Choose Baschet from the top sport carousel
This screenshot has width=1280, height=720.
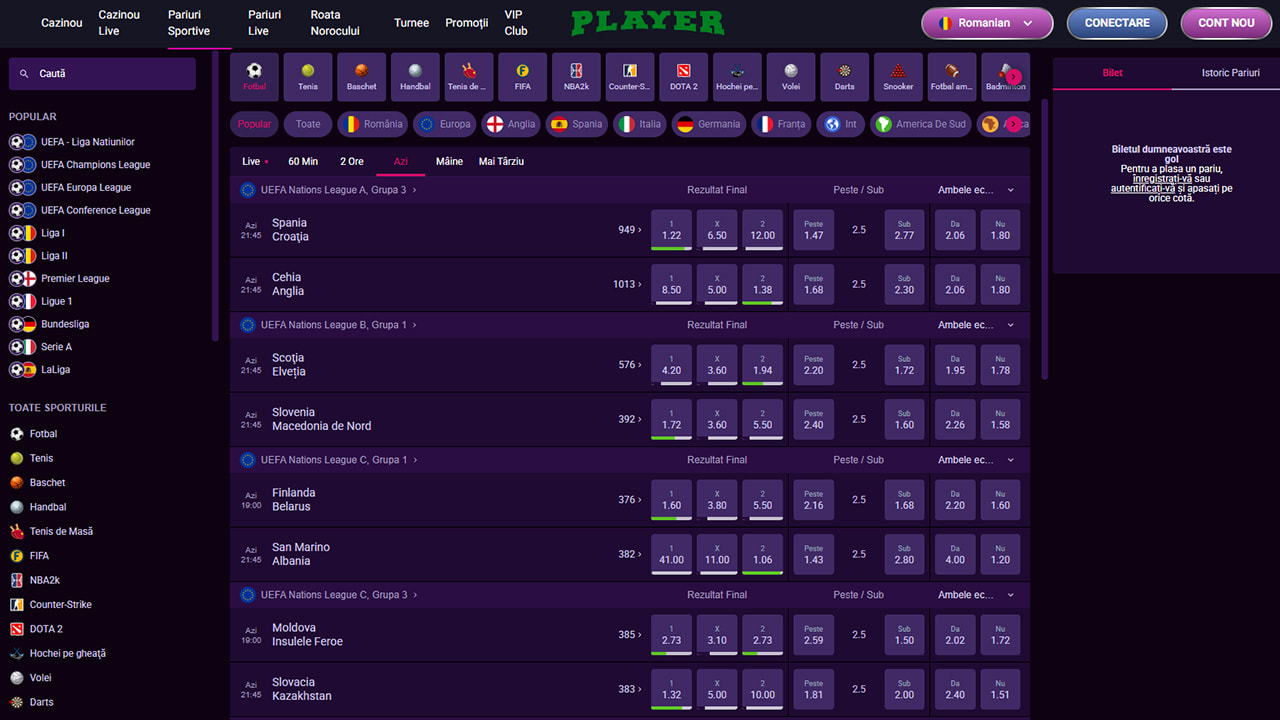tap(362, 77)
